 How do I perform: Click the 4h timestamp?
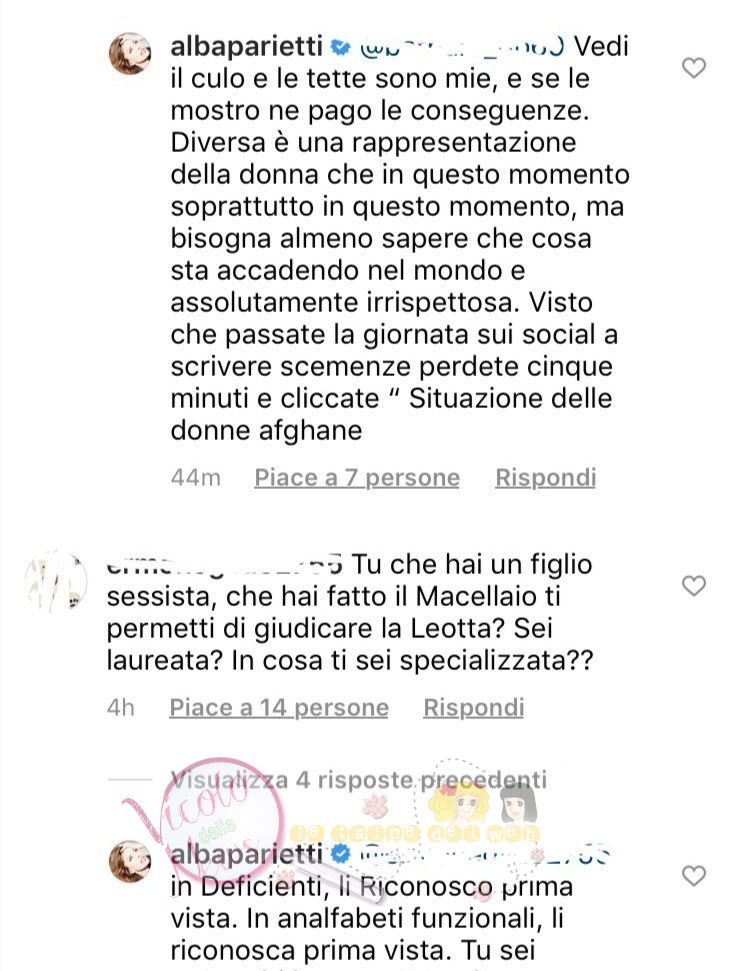121,708
